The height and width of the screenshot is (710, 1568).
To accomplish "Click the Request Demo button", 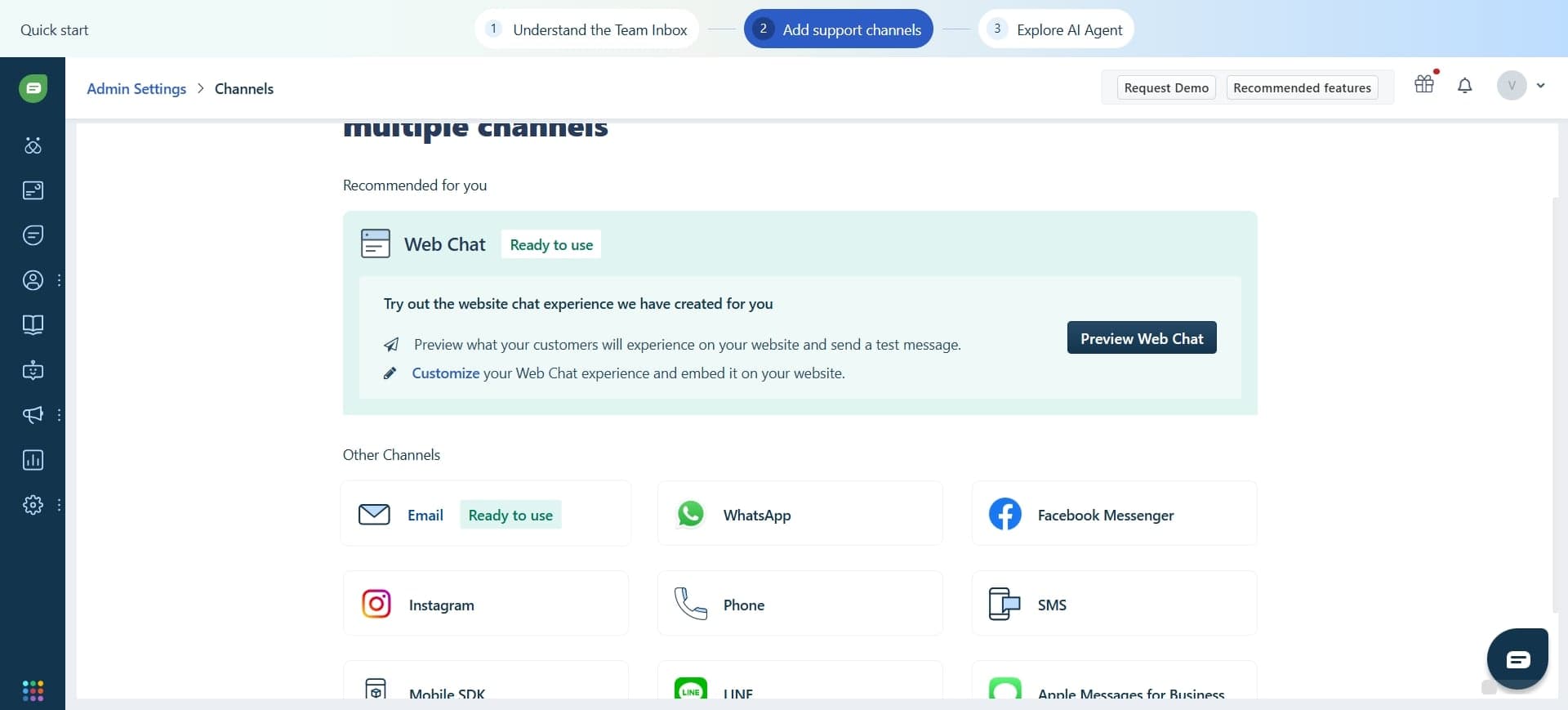I will 1166,87.
